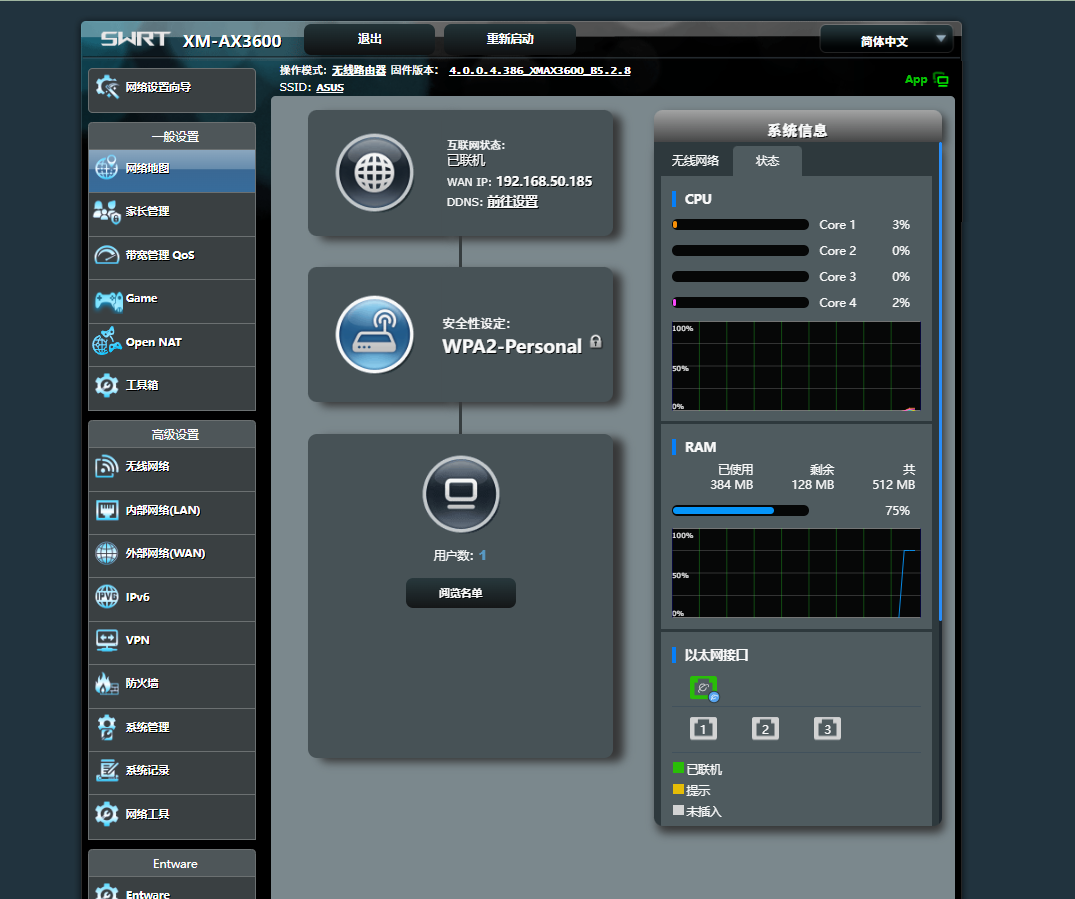The width and height of the screenshot is (1075, 899).
Task: Switch to the 状态 tab
Action: 767,160
